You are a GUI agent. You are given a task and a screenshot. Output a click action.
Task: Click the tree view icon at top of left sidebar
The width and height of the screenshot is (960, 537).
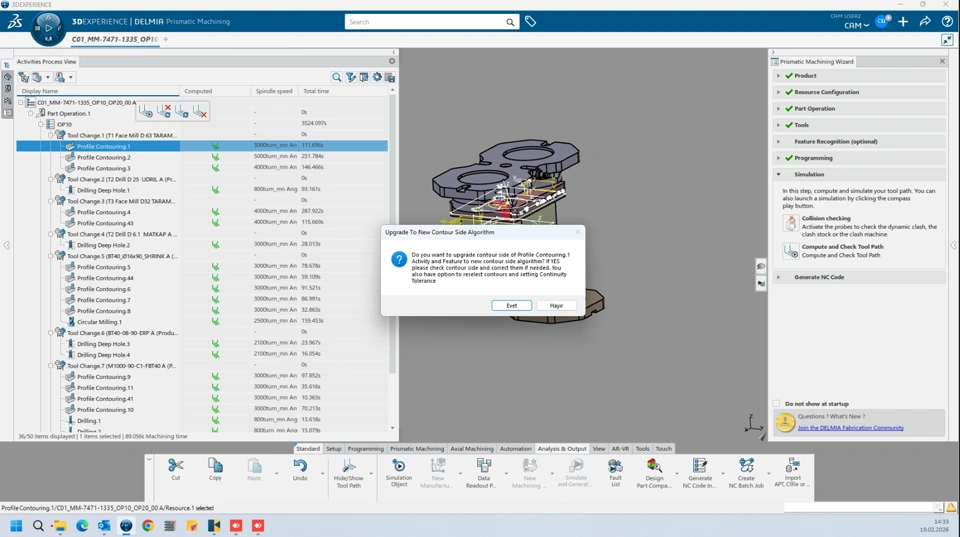click(7, 65)
